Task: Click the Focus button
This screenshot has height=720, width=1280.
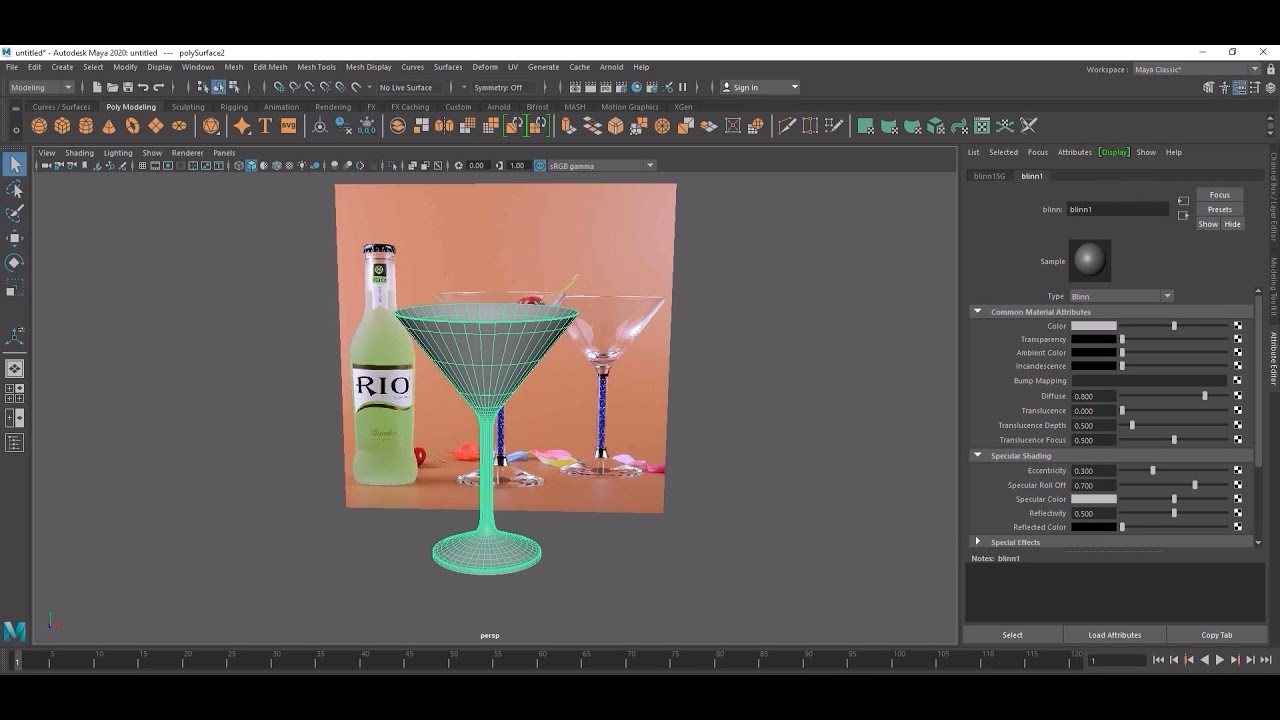Action: 1220,195
